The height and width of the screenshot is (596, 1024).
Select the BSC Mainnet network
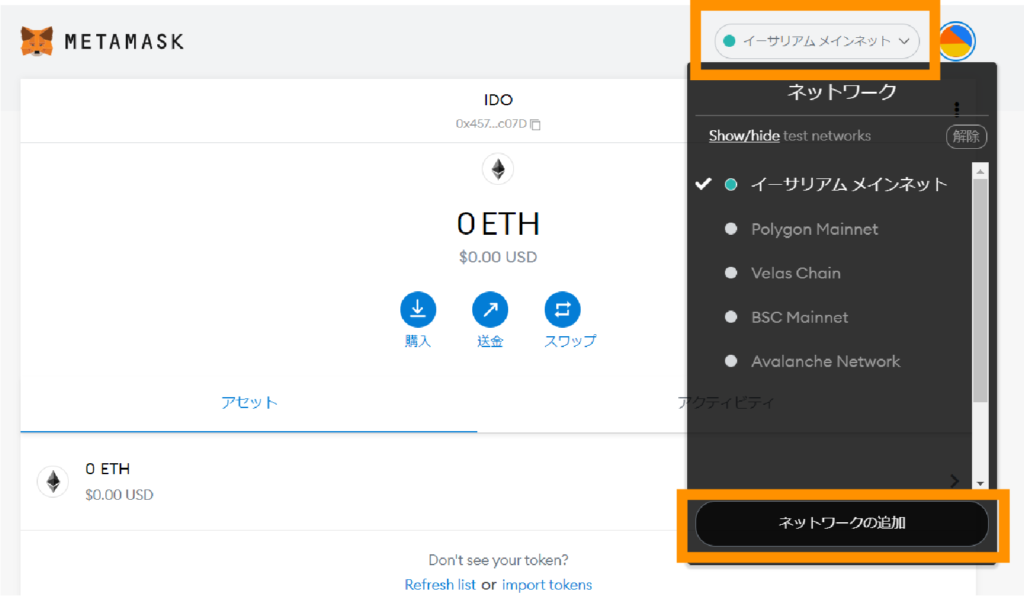tap(799, 317)
